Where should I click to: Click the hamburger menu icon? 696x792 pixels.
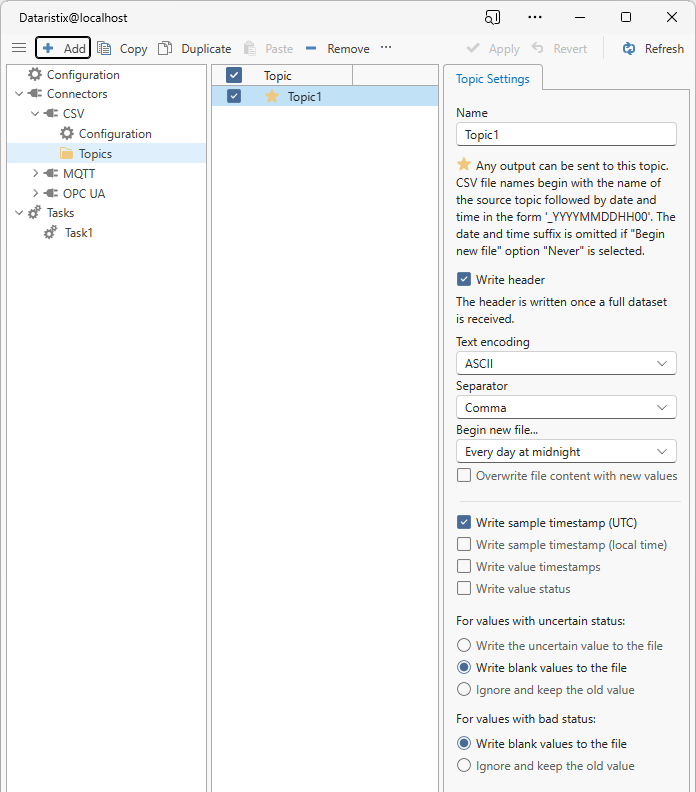[x=18, y=48]
